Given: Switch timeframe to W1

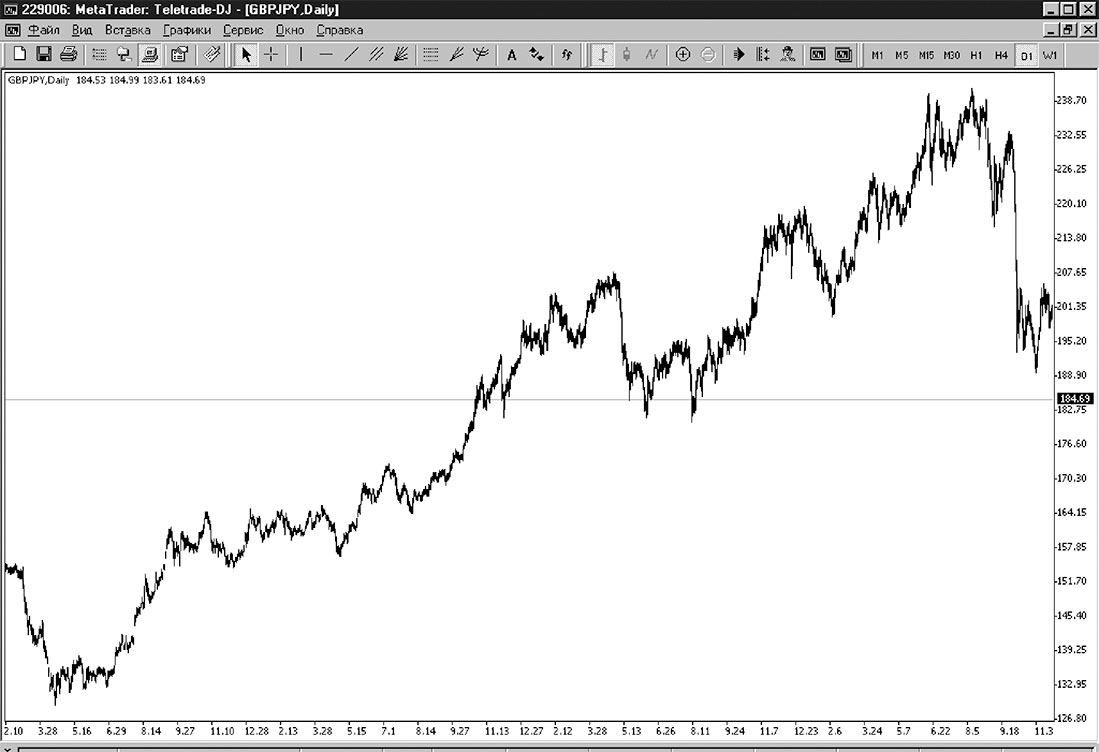Looking at the screenshot, I should point(1050,55).
